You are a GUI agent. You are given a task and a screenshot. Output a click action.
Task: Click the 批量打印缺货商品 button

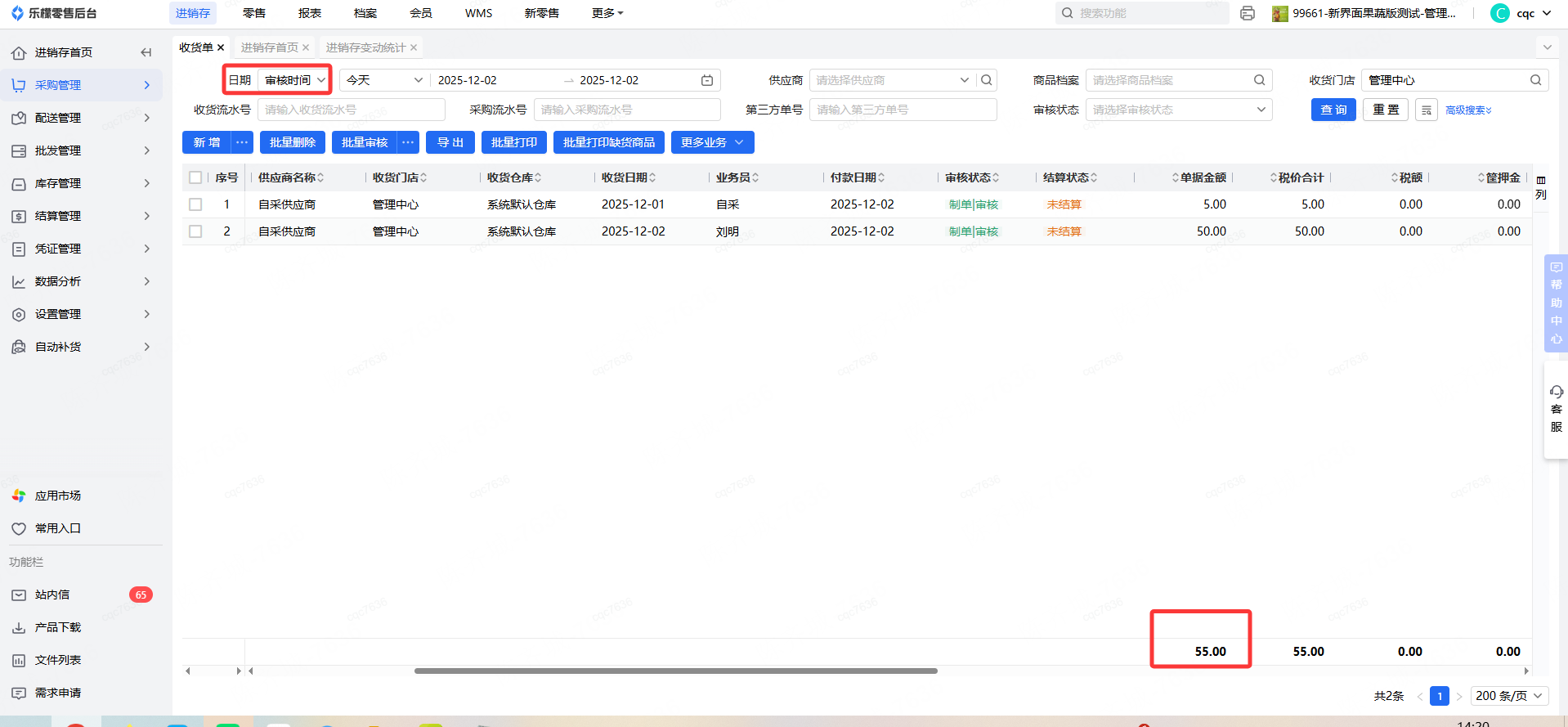tap(609, 142)
